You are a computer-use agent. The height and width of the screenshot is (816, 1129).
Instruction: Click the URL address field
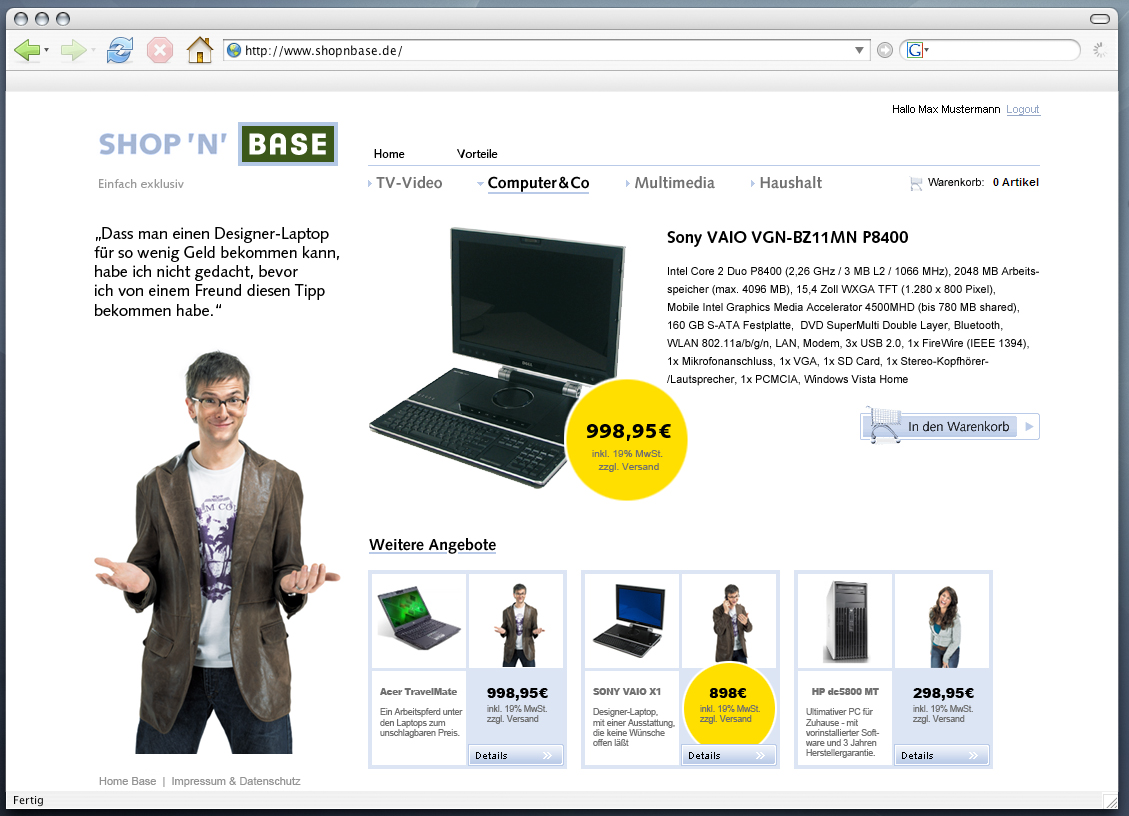pyautogui.click(x=547, y=50)
